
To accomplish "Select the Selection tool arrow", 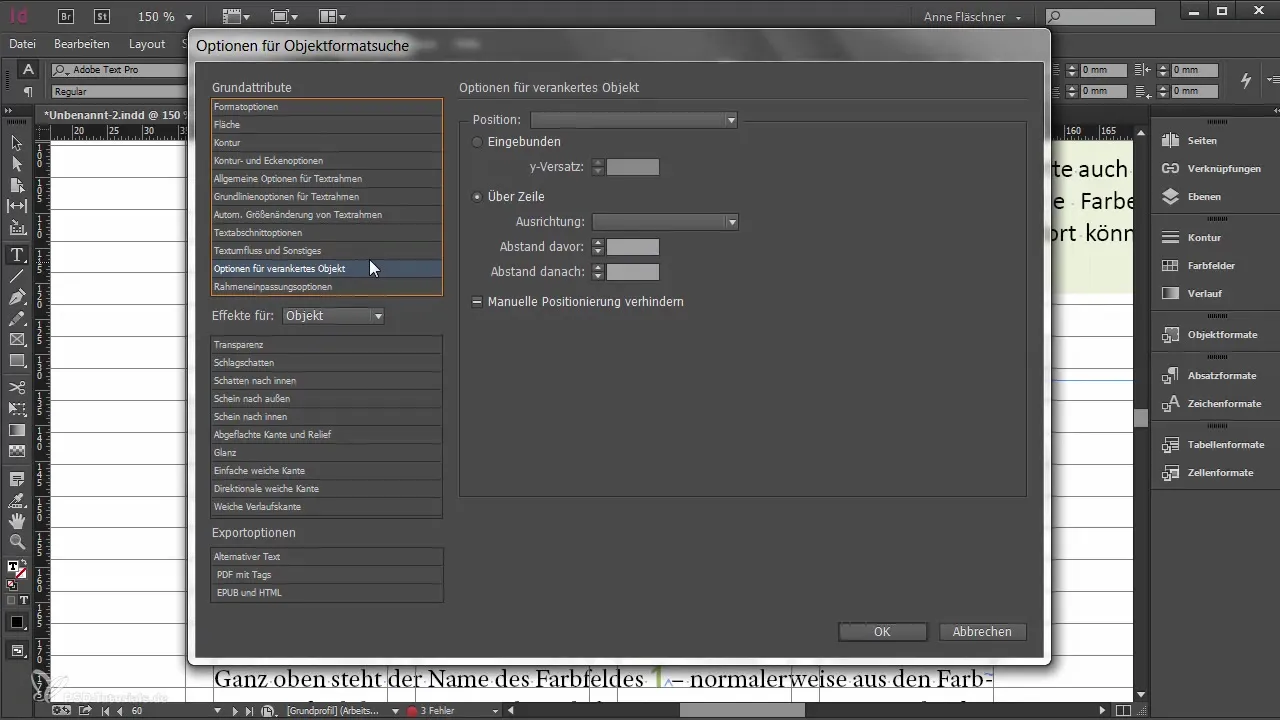I will (x=17, y=143).
